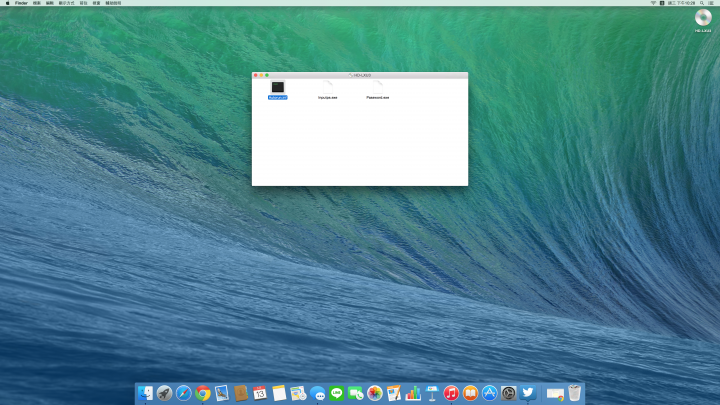Click the input method icon in menu bar
The width and height of the screenshot is (720, 405).
pyautogui.click(x=662, y=3)
